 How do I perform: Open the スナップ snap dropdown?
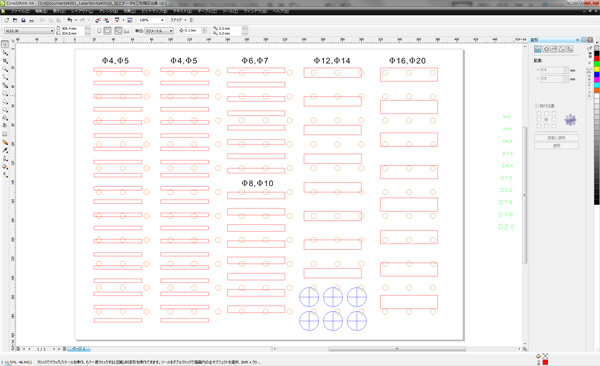[x=178, y=20]
